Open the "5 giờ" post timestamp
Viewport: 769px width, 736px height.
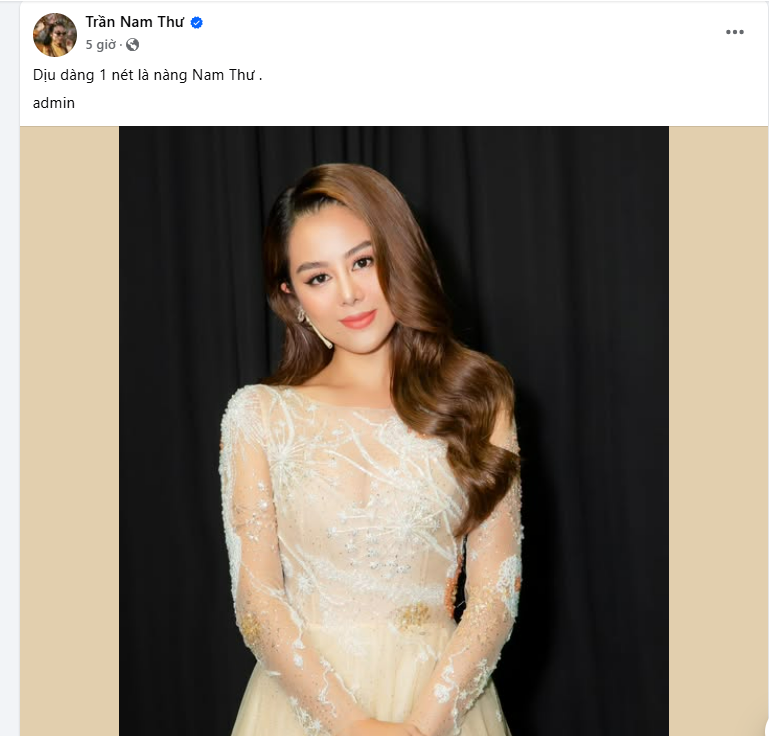click(101, 45)
